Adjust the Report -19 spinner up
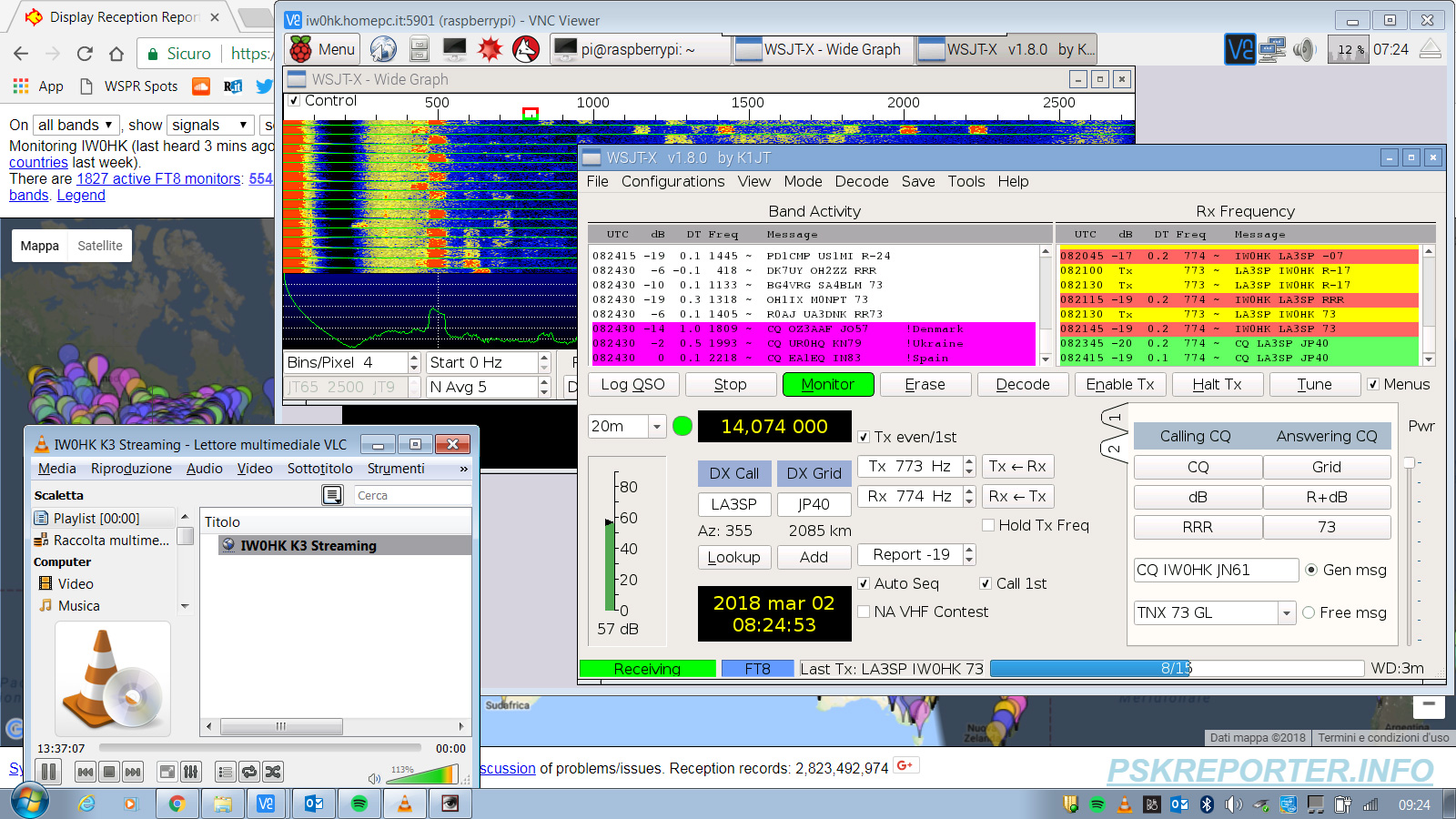Viewport: 1456px width, 819px height. (969, 550)
